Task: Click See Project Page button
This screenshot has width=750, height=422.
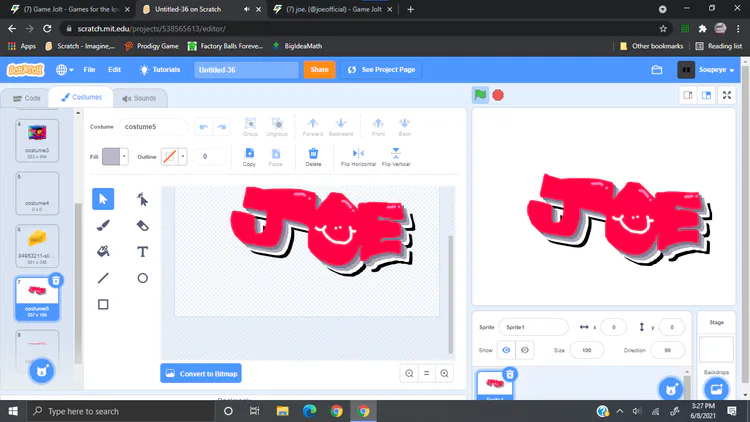Action: pyautogui.click(x=381, y=70)
